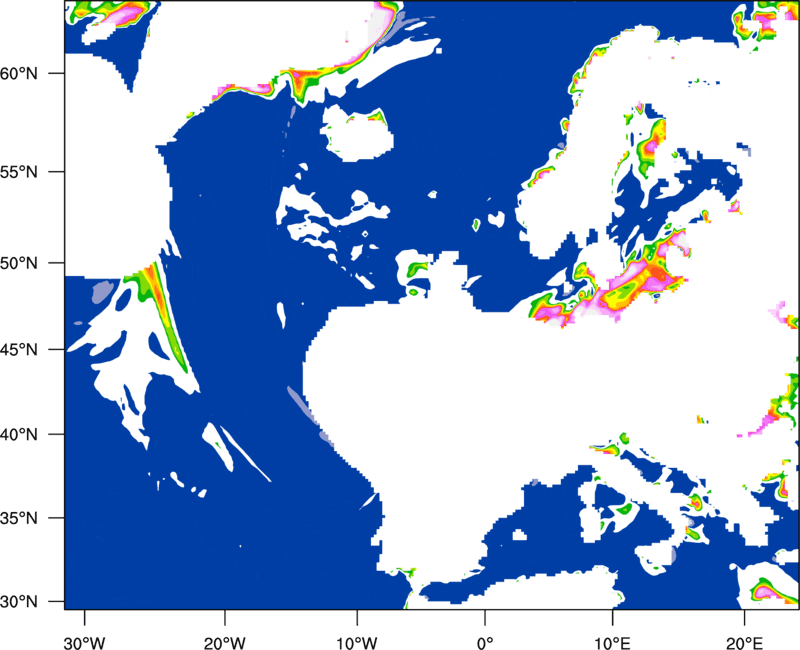Click the 35°N latitude label
800x650 pixels.
point(19,518)
